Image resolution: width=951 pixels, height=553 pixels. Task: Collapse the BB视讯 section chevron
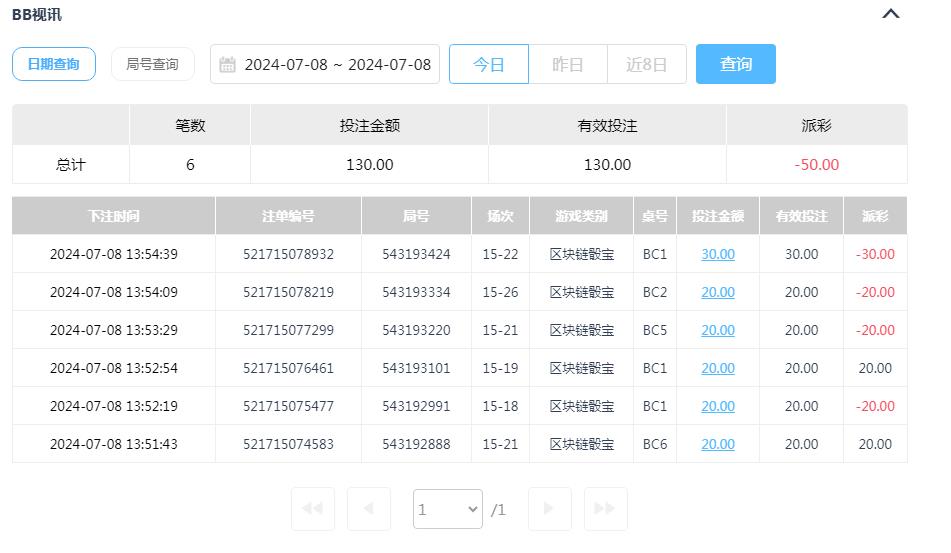[x=890, y=14]
